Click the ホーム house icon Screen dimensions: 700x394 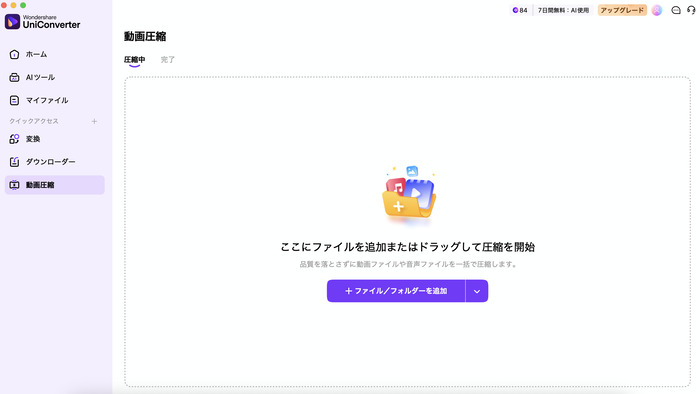tap(14, 54)
